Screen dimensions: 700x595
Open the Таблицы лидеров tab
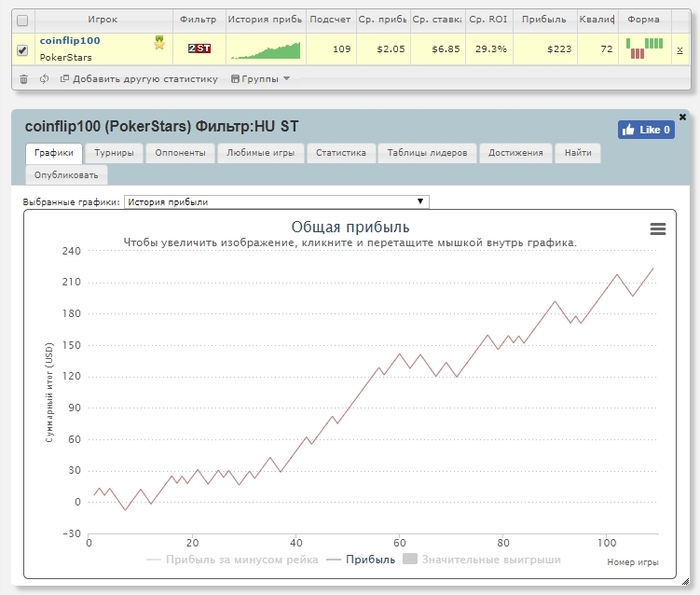[x=427, y=153]
